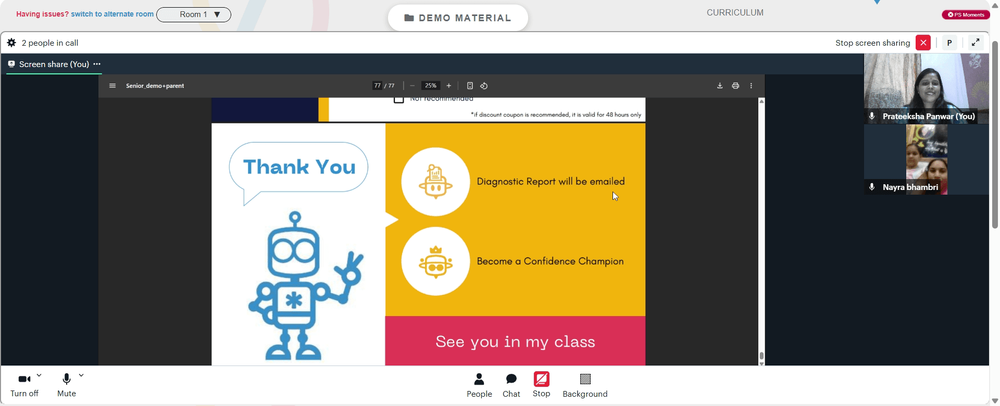
Task: Click the fit to page icon
Action: point(470,85)
